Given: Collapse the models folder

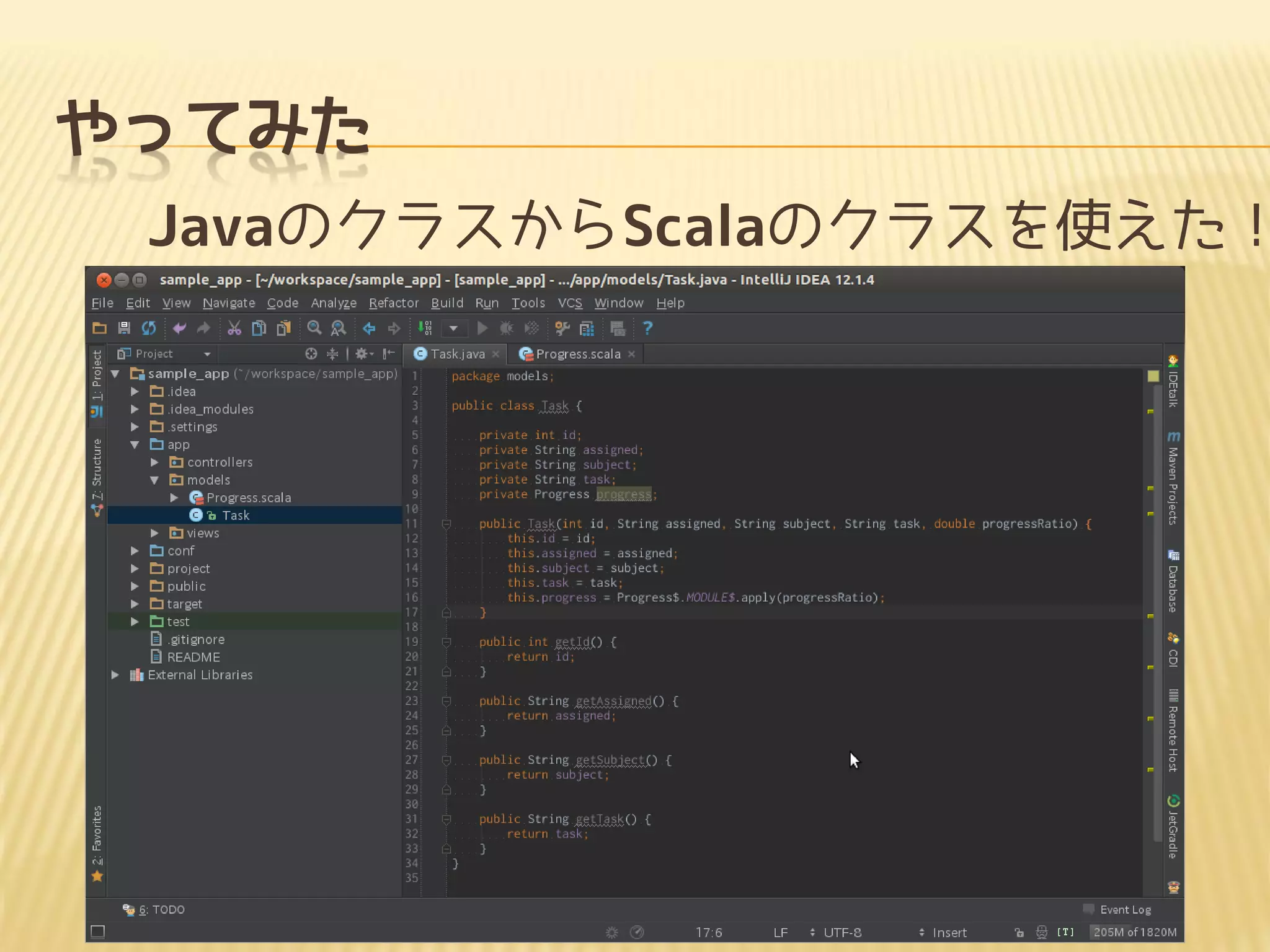Looking at the screenshot, I should pyautogui.click(x=154, y=480).
